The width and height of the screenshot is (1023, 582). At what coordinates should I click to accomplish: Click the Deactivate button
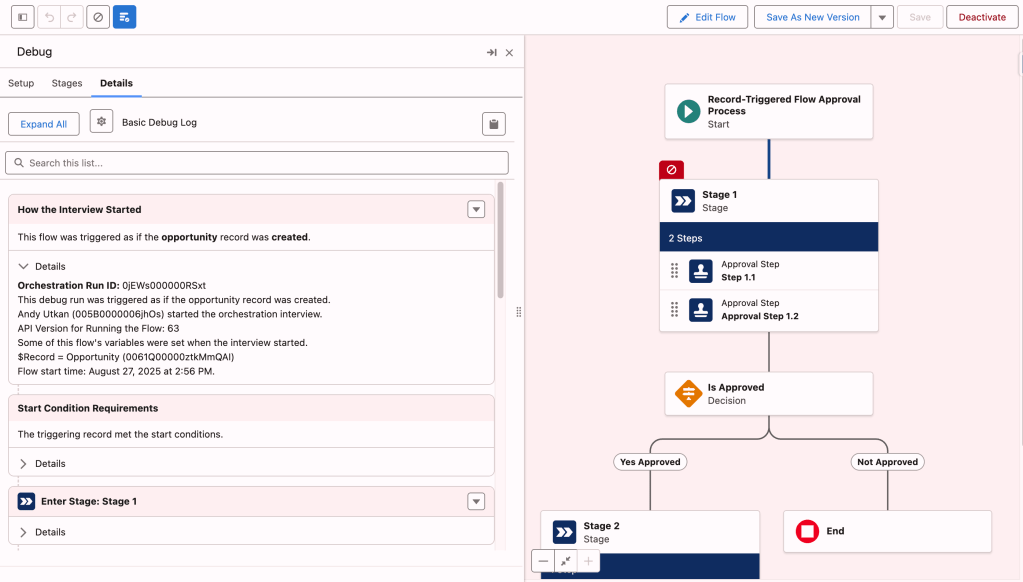[x=981, y=17]
